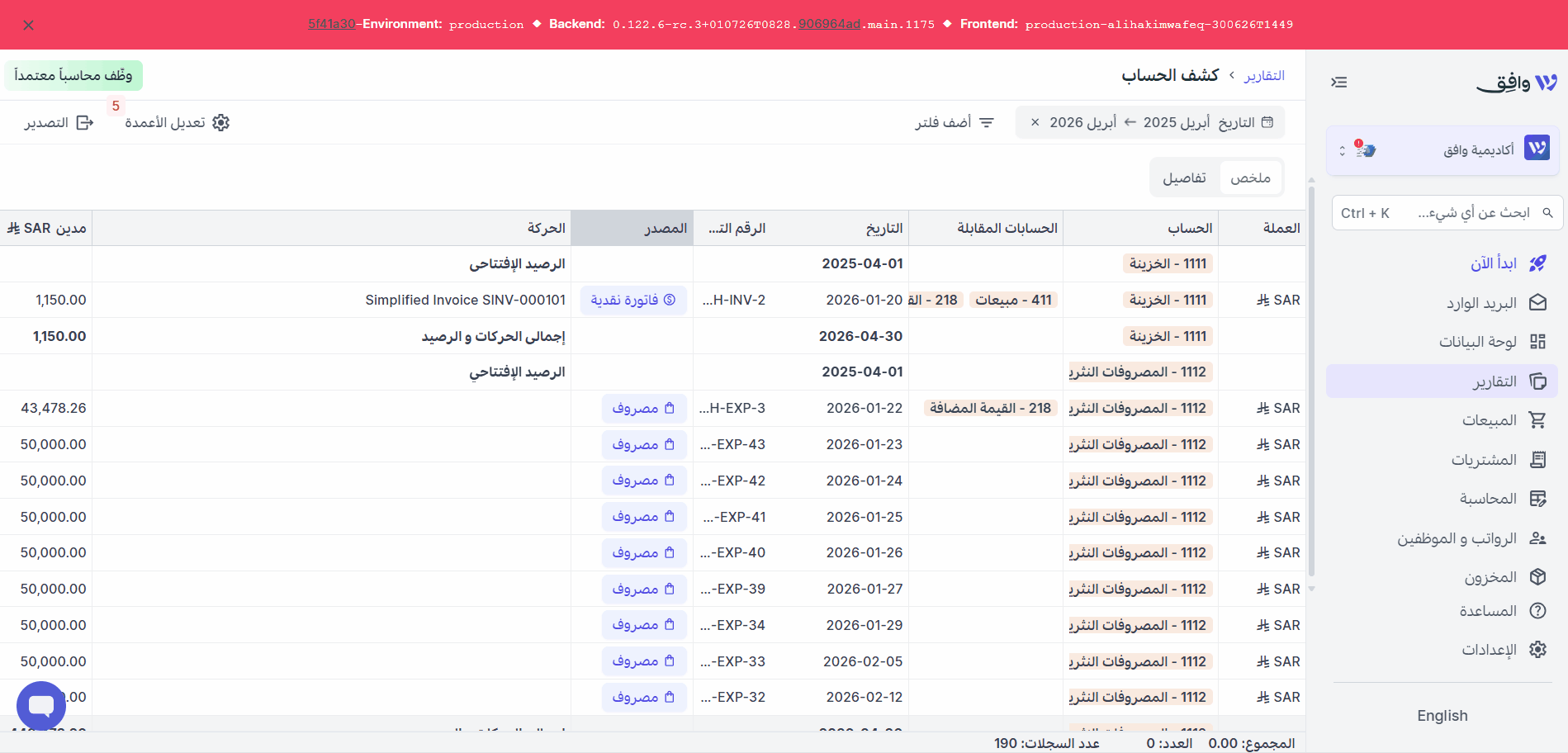Open مصروف link for EXP-33
Image resolution: width=1568 pixels, height=753 pixels.
[644, 661]
